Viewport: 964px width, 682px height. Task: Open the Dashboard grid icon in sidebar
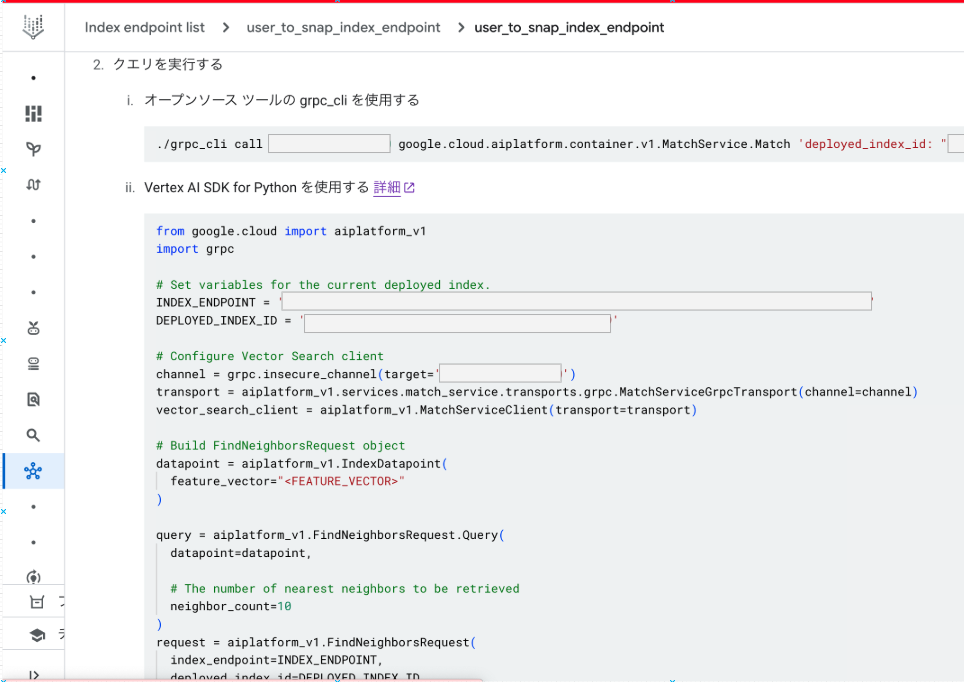33,113
